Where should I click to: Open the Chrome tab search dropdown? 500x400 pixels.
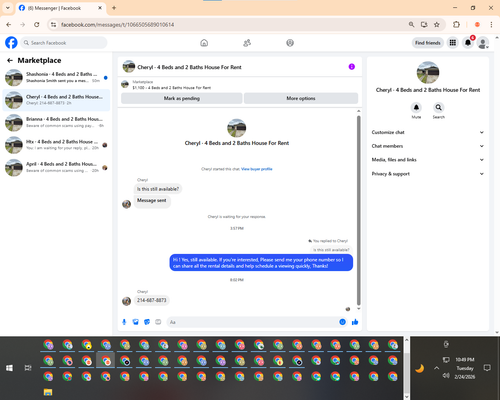click(x=8, y=8)
